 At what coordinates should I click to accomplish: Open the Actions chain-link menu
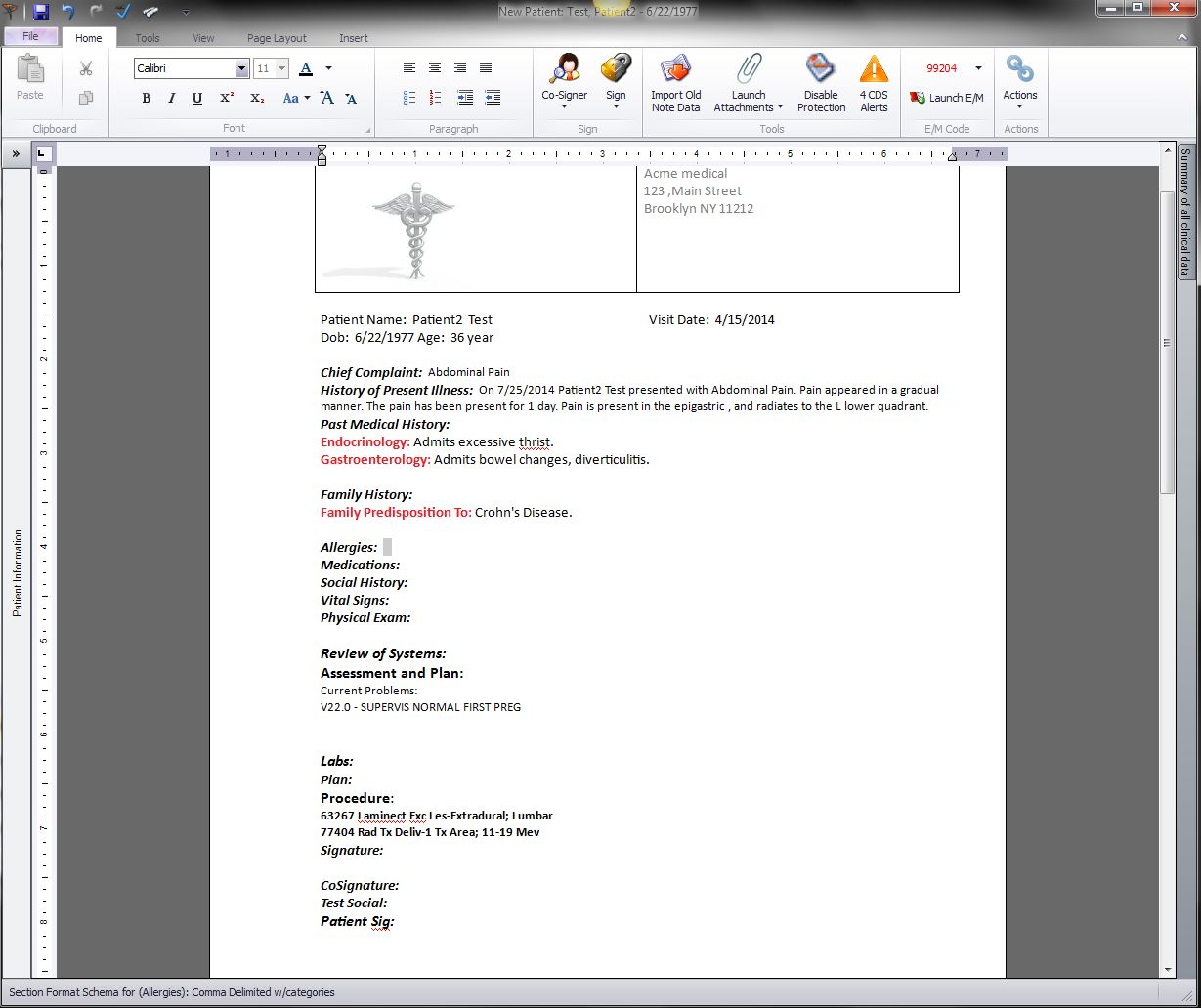coord(1020,83)
